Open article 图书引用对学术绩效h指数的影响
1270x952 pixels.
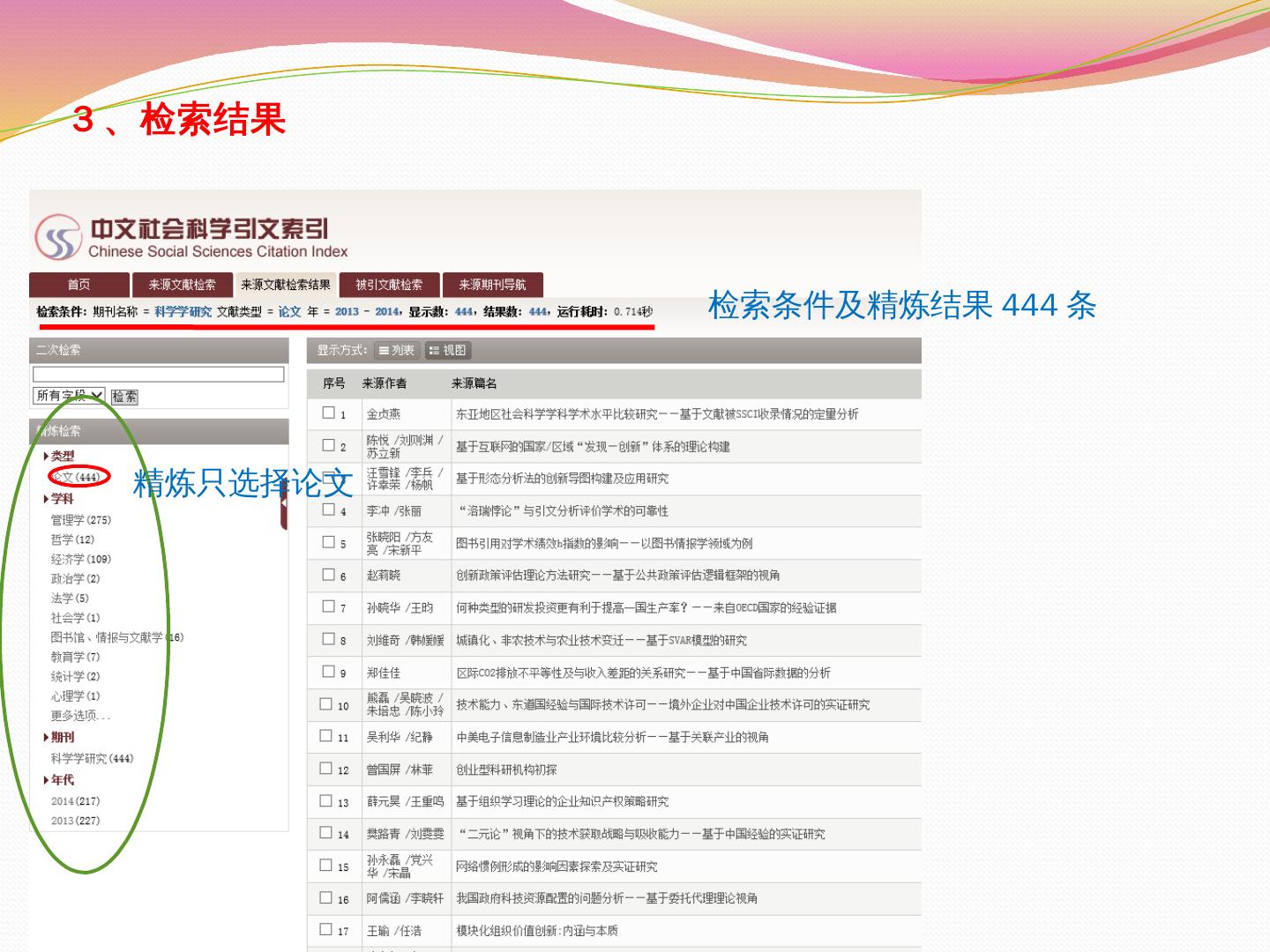tap(604, 543)
